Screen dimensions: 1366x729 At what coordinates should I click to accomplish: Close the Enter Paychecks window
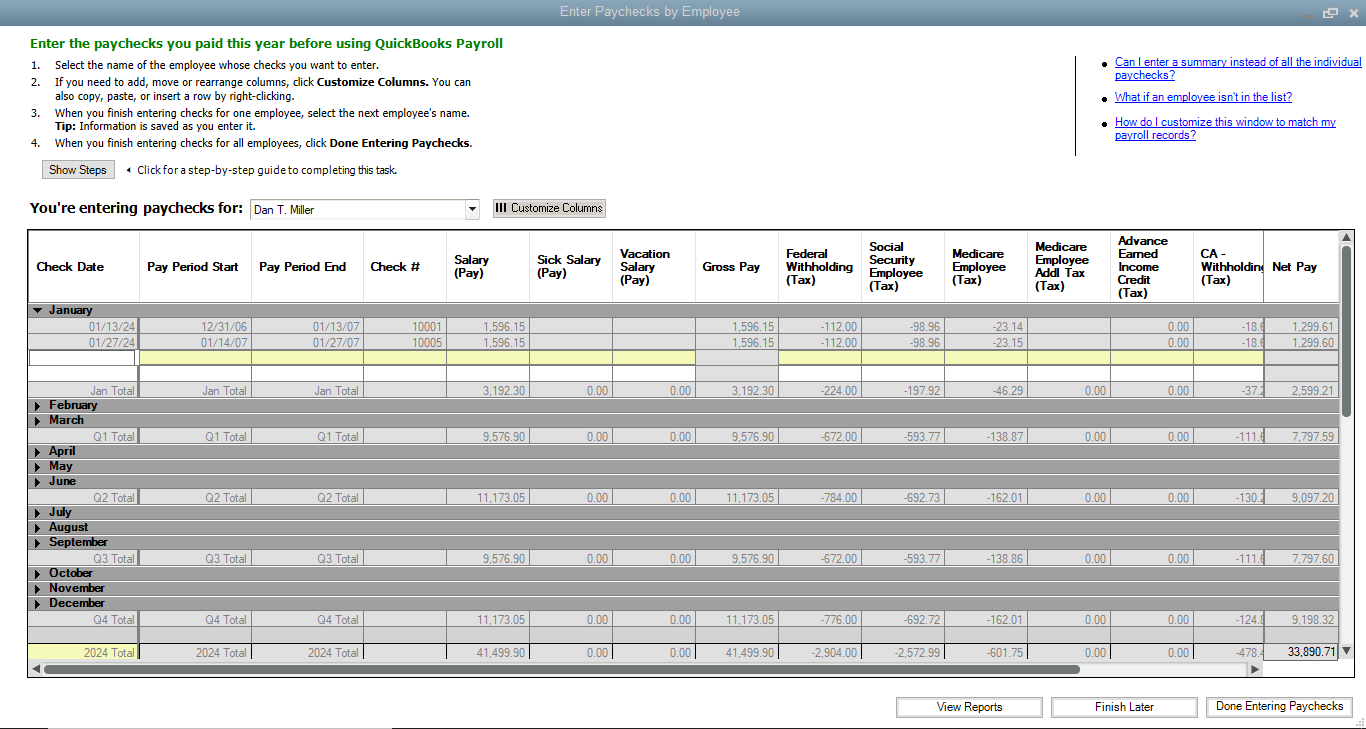tap(1353, 12)
